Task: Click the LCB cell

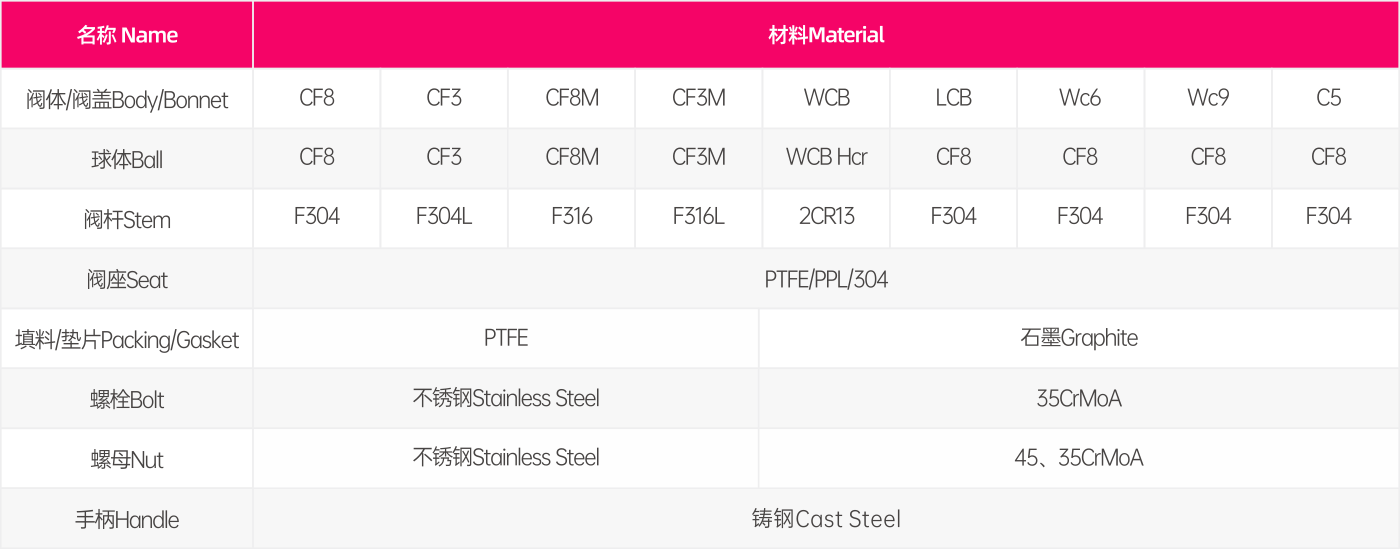Action: [953, 99]
